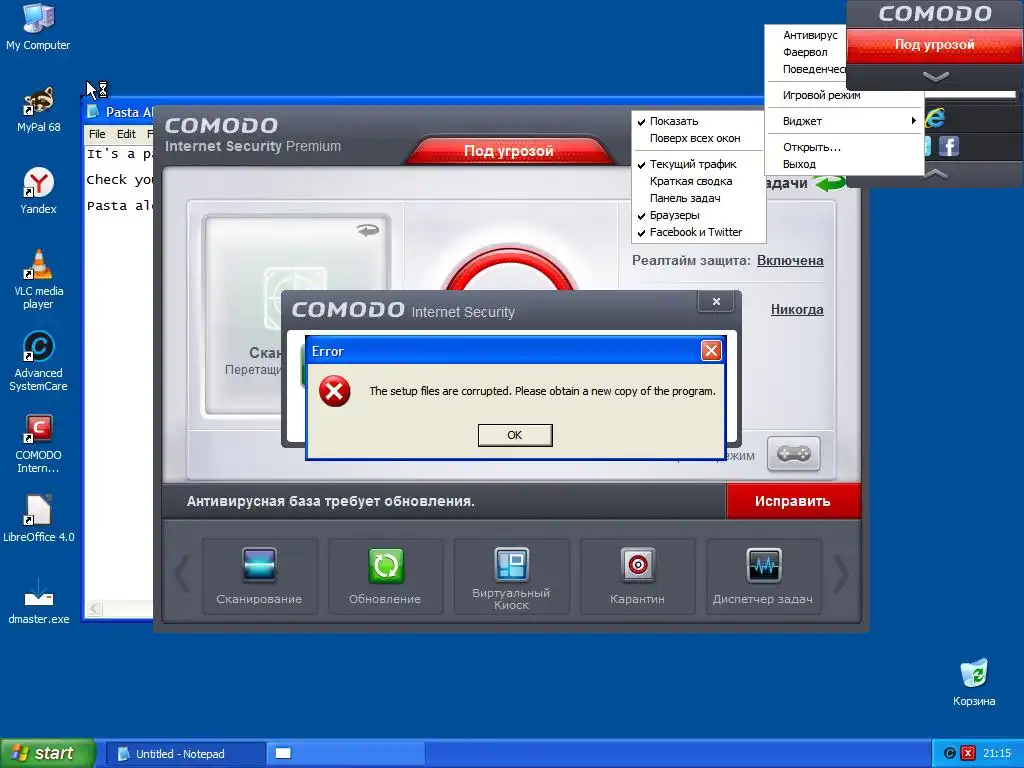Open the dmaster.exe desktop icon

point(38,601)
